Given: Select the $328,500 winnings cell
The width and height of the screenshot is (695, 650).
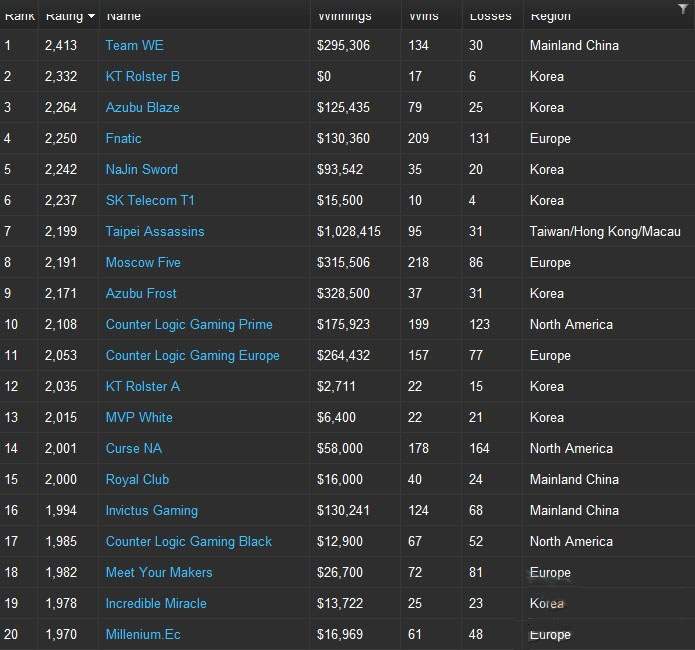Looking at the screenshot, I should click(343, 294).
